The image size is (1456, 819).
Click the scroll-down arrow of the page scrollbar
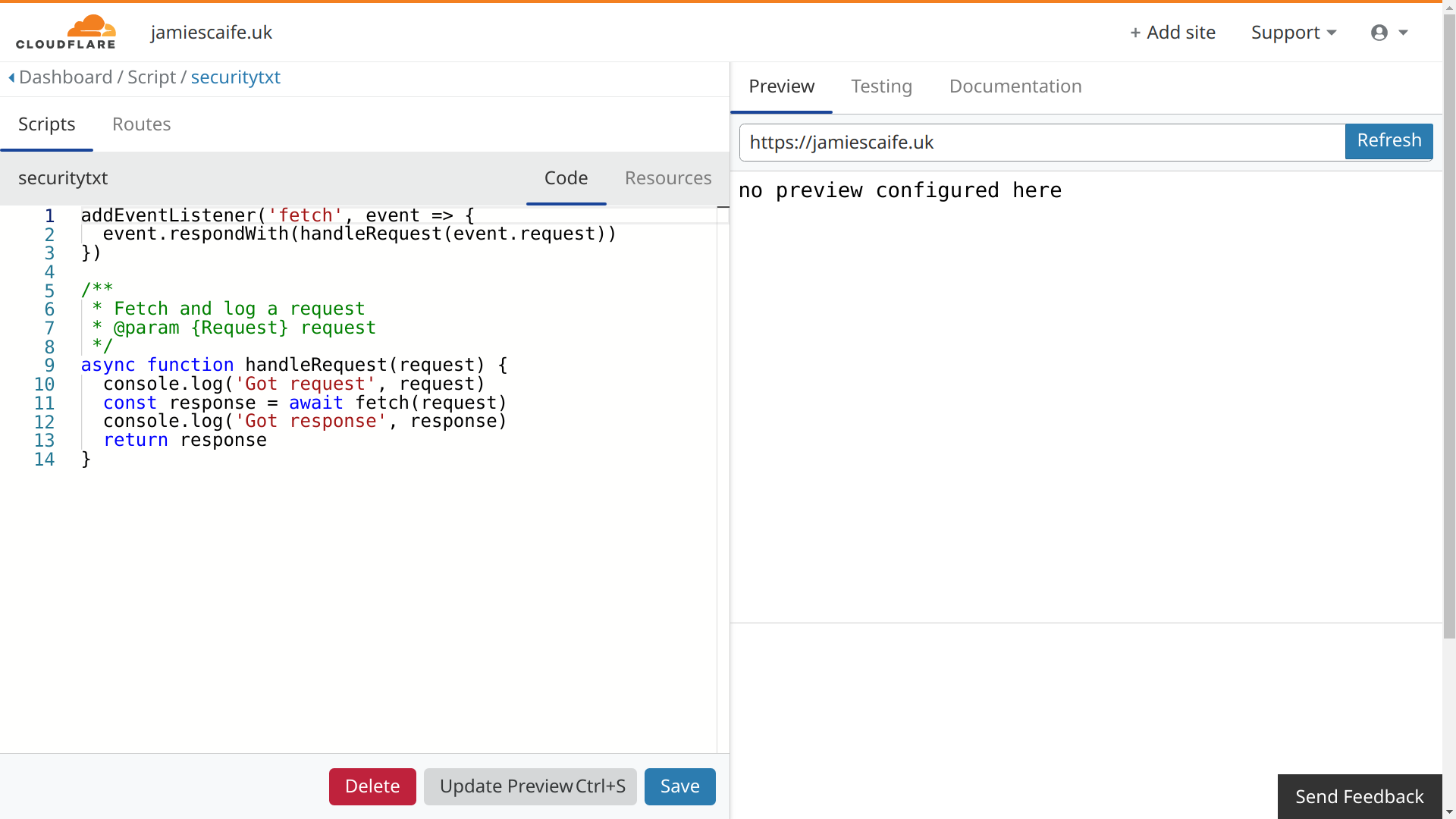[x=1449, y=812]
